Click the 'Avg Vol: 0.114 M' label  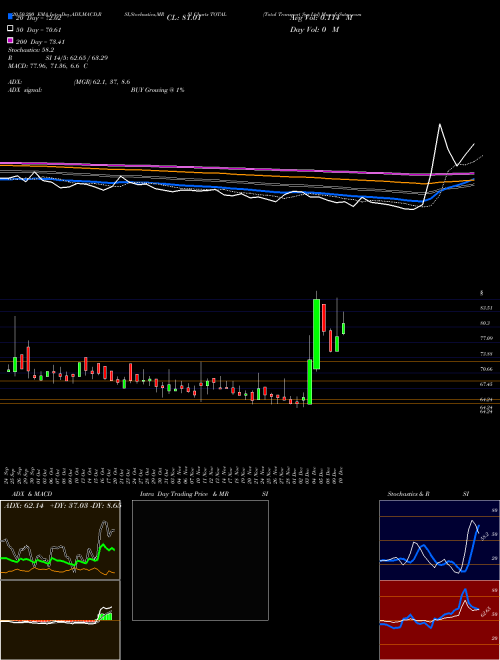click(321, 18)
